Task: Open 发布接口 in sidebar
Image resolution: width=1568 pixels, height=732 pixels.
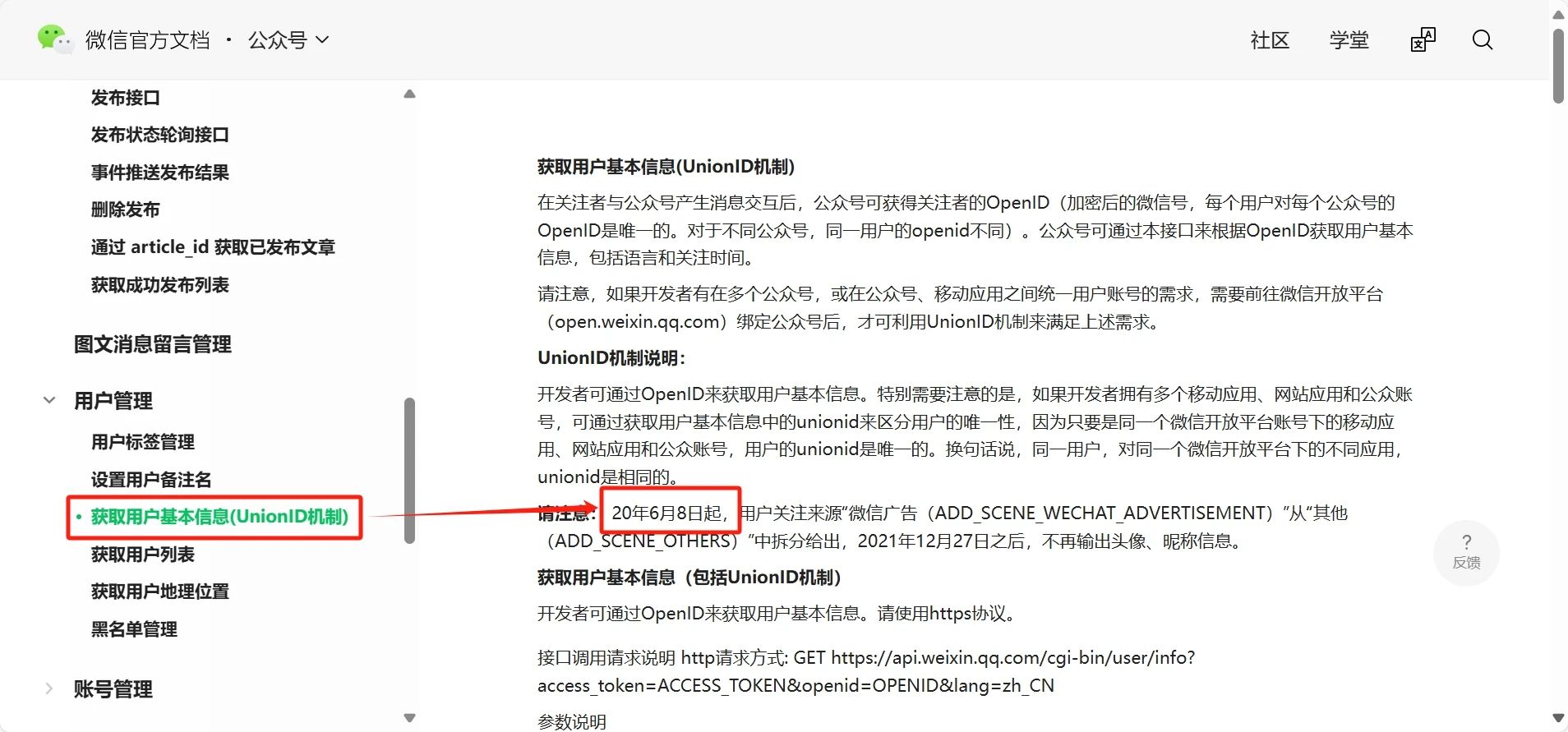Action: [x=125, y=97]
